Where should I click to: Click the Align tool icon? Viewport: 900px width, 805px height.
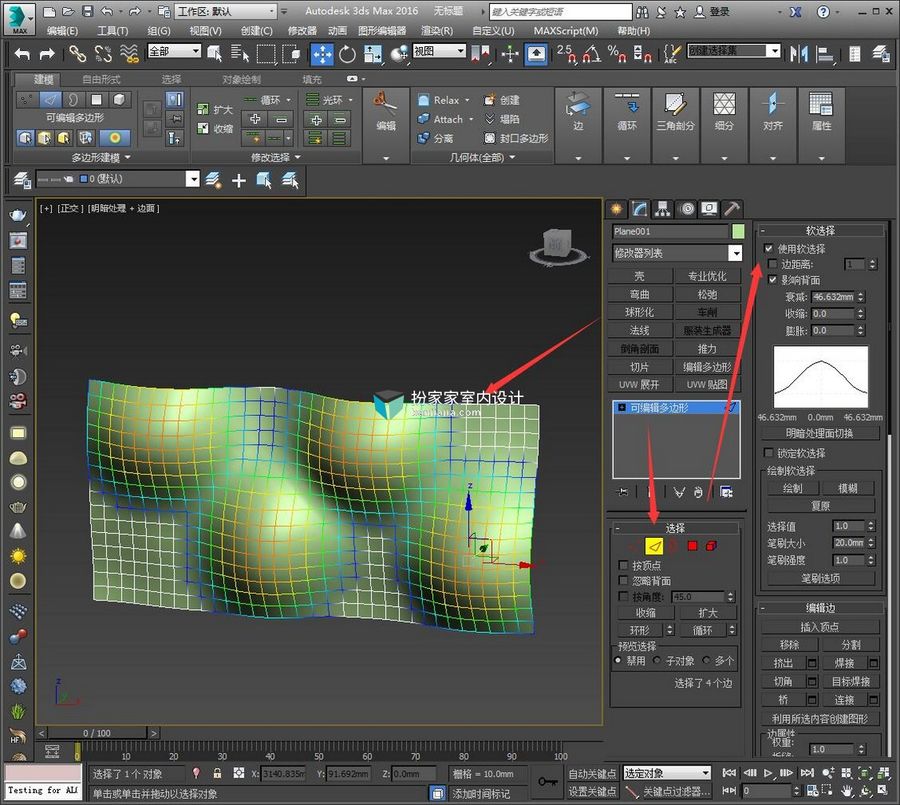[825, 54]
